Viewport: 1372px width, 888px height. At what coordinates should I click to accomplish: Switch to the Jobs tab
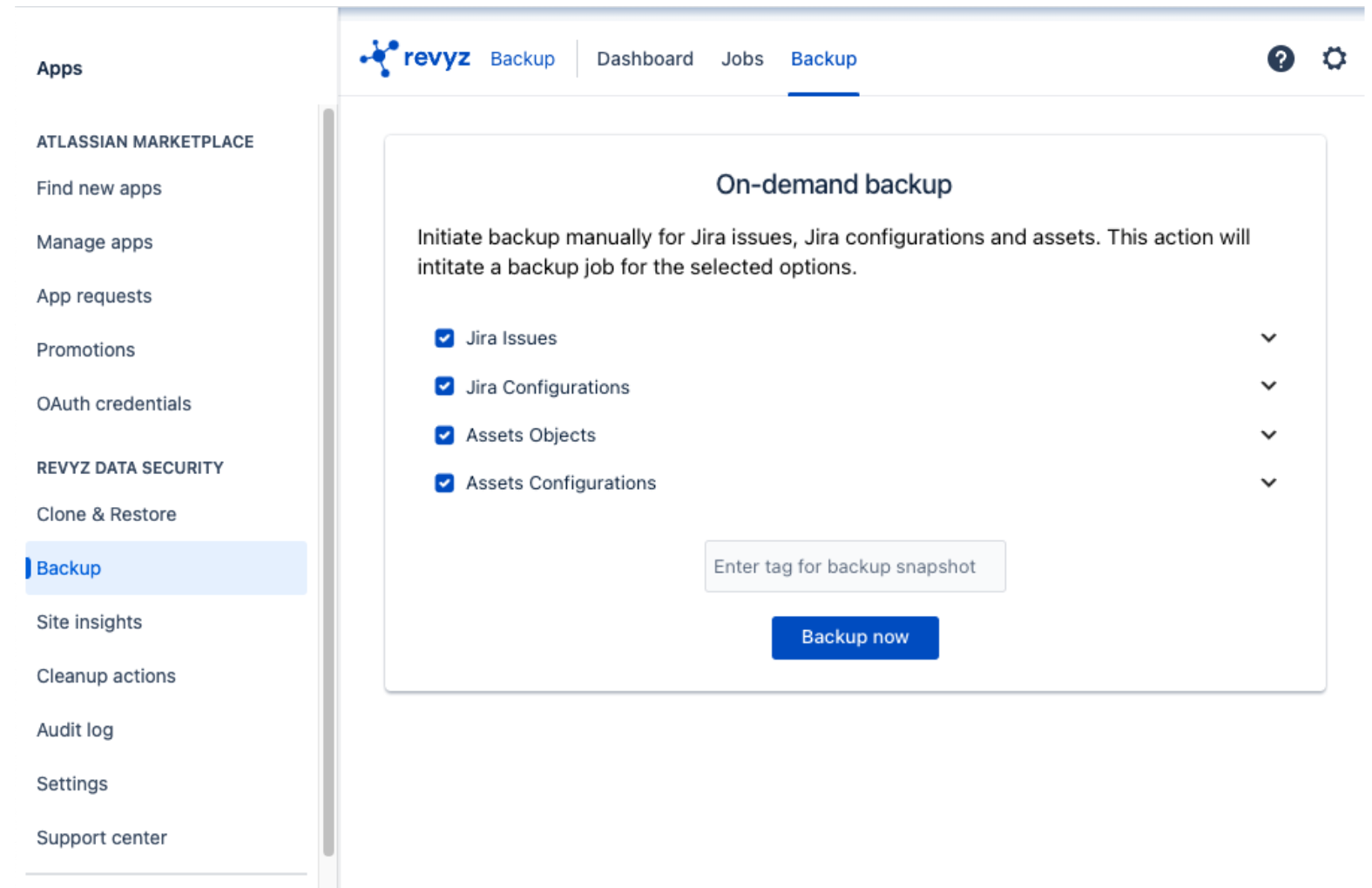(741, 58)
